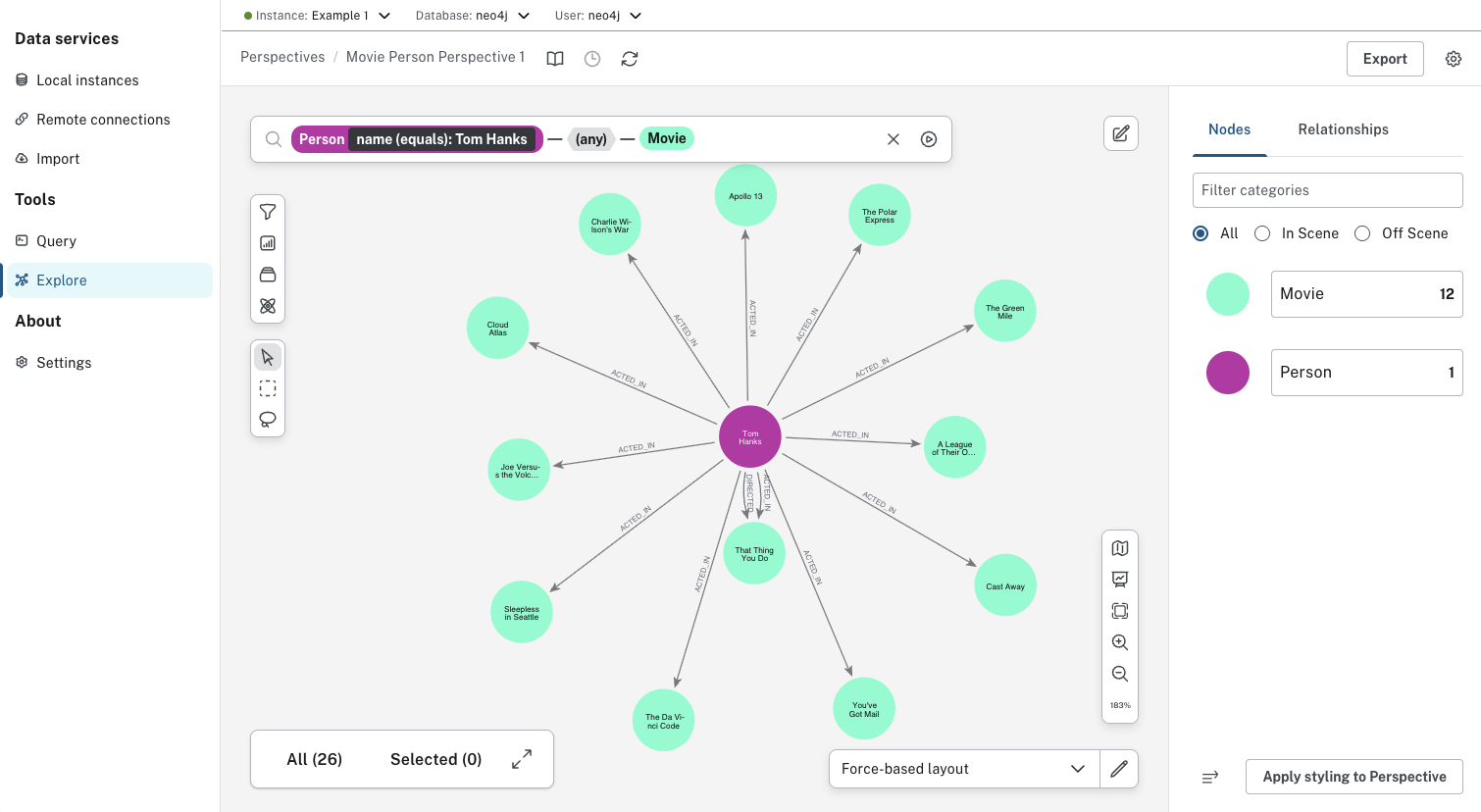Click the zoom out magnifier icon
The height and width of the screenshot is (812, 1481).
(1120, 674)
